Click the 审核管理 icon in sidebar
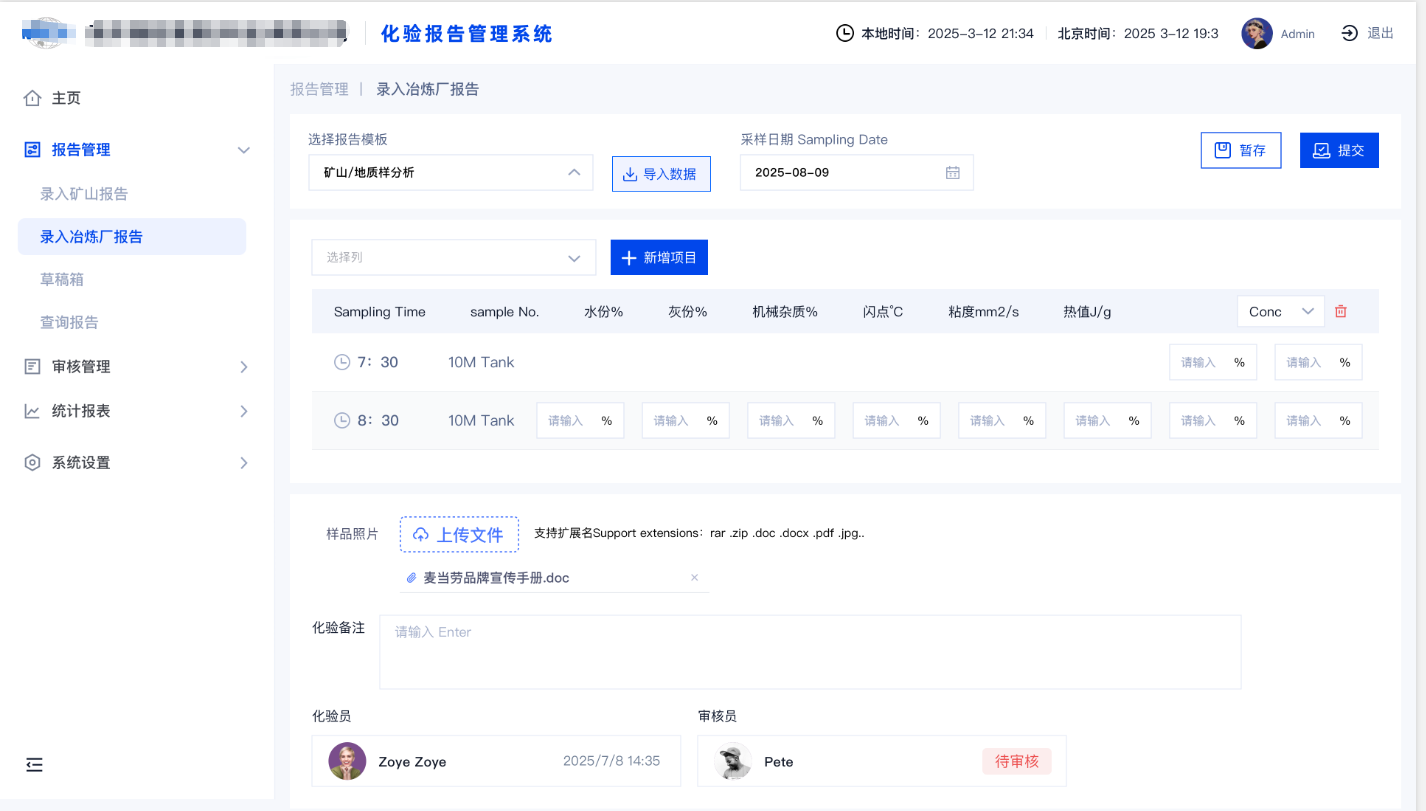The width and height of the screenshot is (1426, 811). tap(34, 366)
